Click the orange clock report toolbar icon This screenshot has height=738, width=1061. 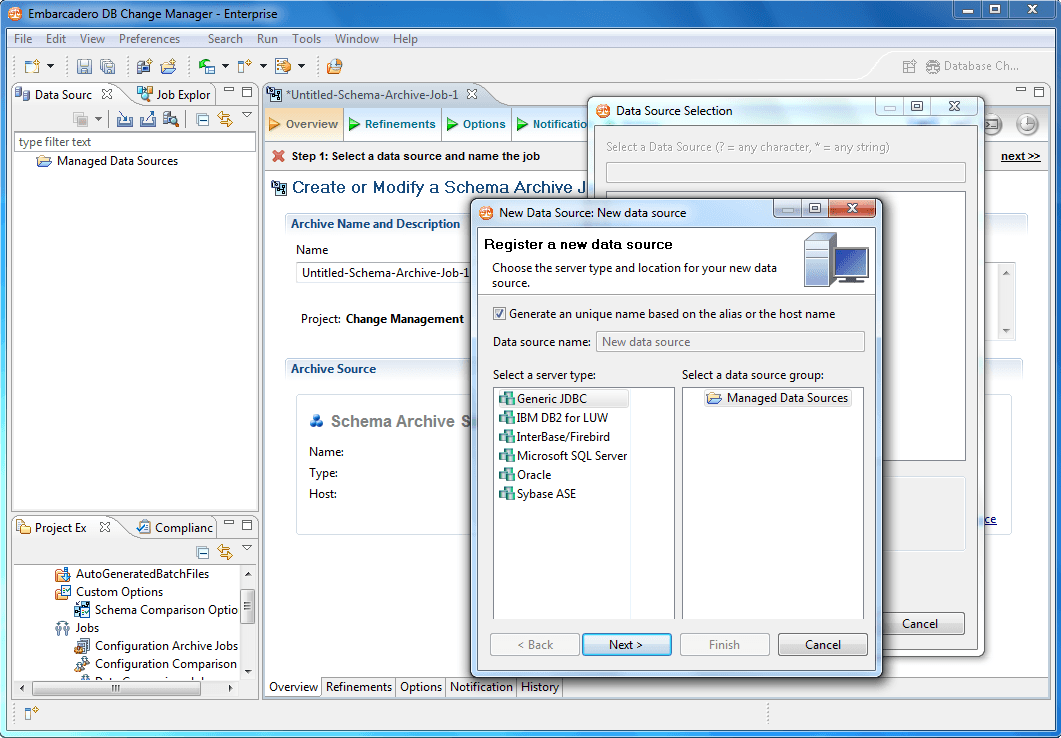(334, 66)
